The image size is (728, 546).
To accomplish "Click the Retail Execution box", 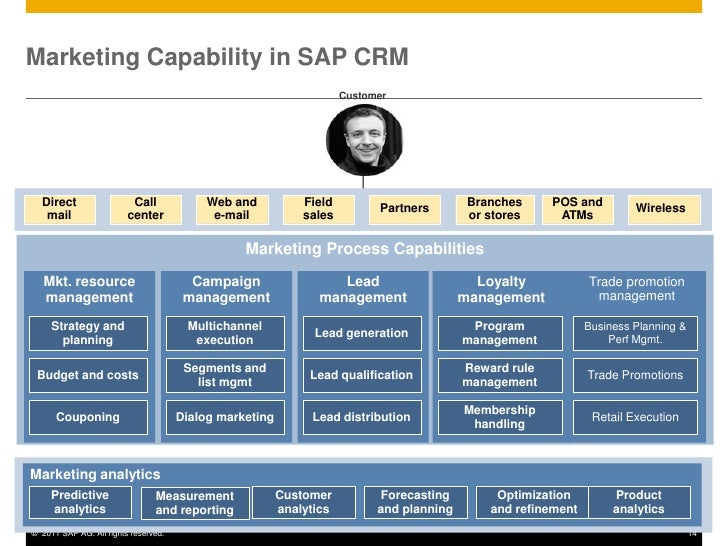I will pyautogui.click(x=635, y=417).
